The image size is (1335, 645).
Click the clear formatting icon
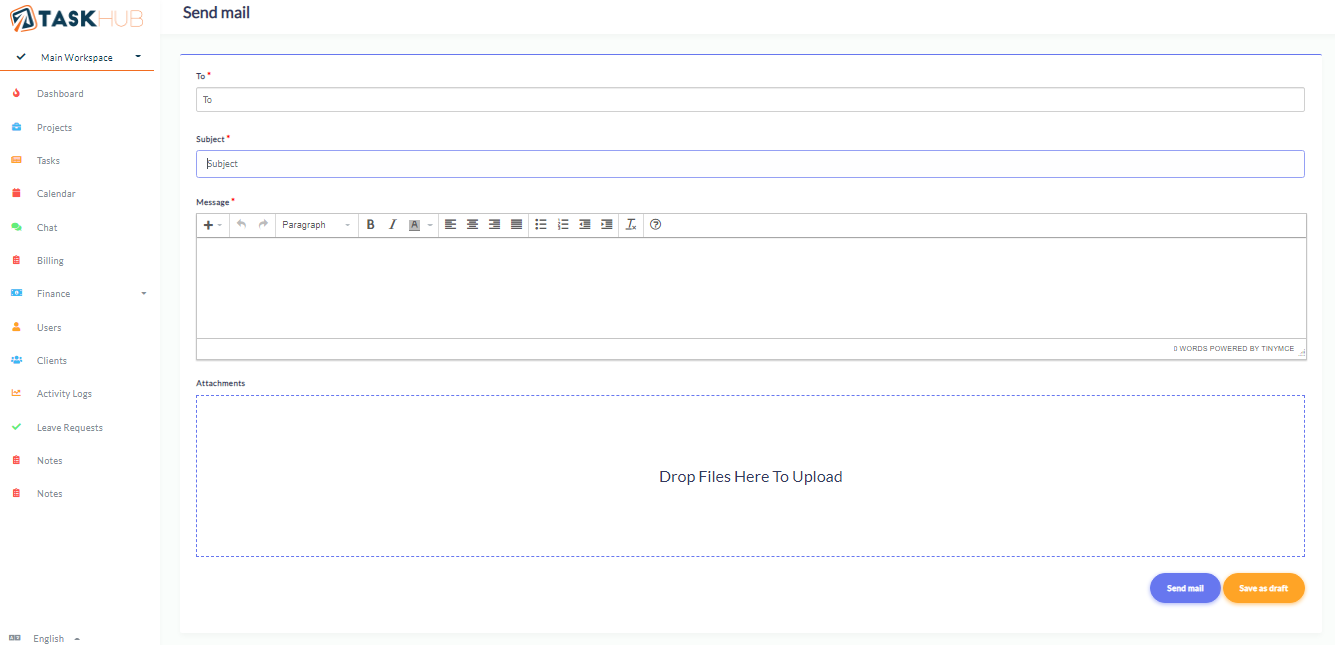pos(630,224)
